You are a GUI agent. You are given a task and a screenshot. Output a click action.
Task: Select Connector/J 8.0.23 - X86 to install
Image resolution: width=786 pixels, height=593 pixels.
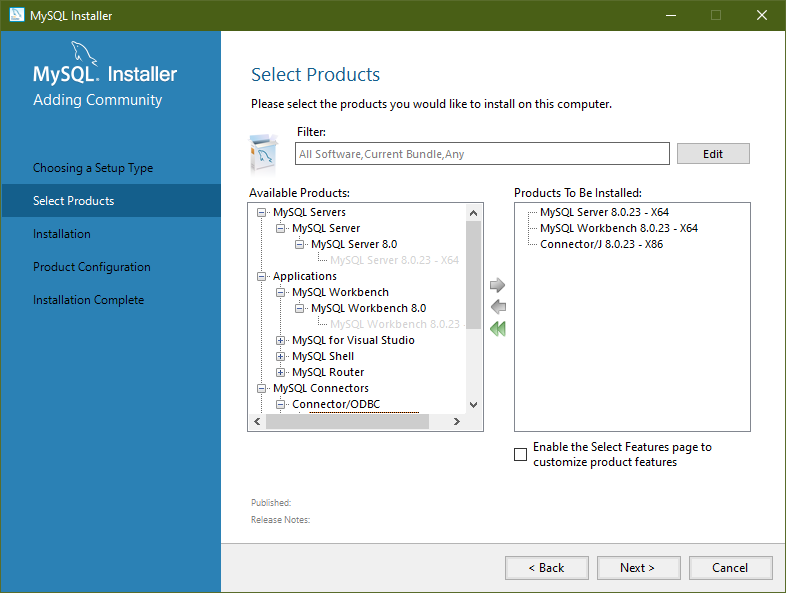tap(601, 244)
